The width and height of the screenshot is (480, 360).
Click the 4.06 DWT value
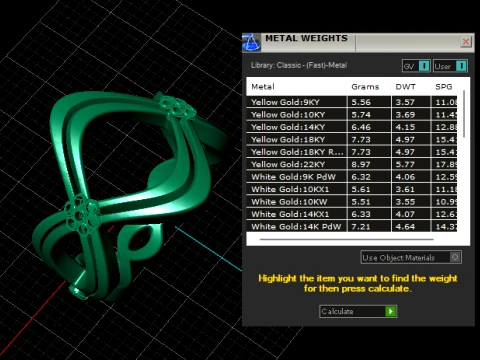[x=405, y=177]
